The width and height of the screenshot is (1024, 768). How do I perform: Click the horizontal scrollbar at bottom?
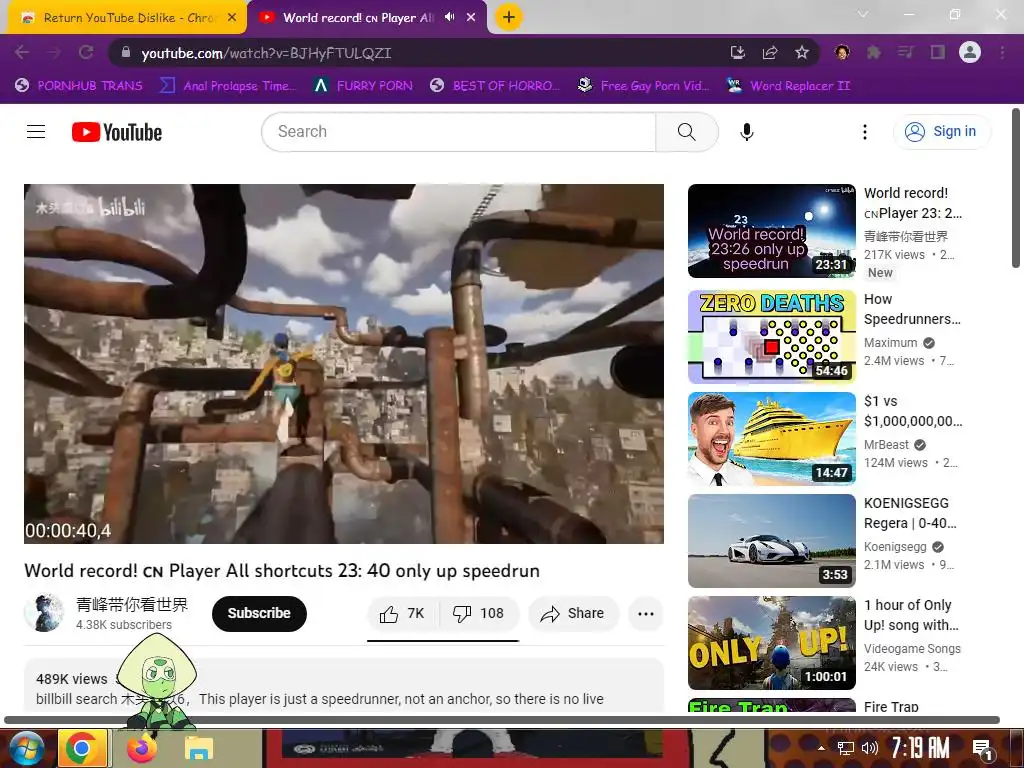pyautogui.click(x=502, y=720)
